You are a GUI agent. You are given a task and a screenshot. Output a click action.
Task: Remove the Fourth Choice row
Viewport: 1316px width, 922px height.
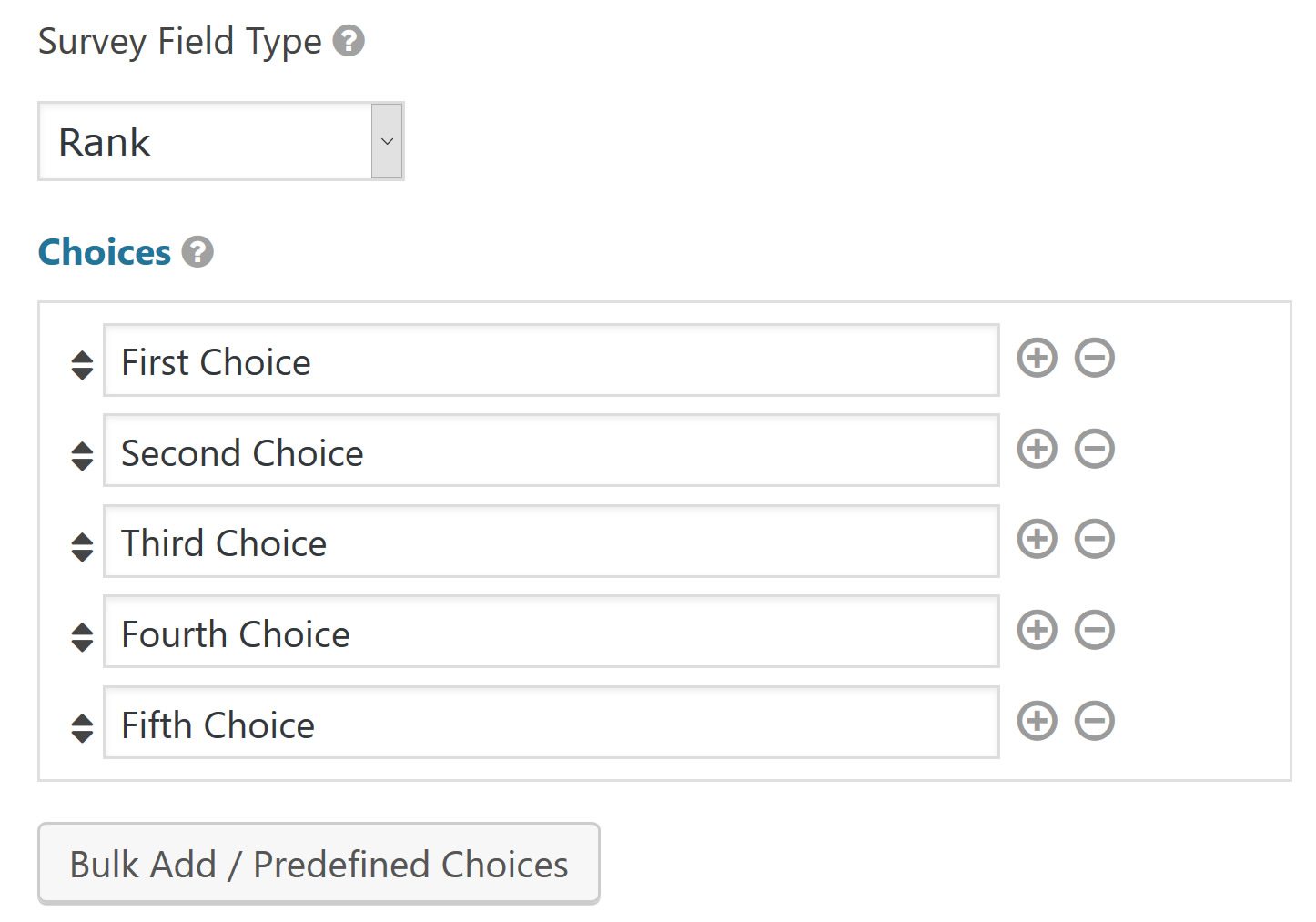pyautogui.click(x=1094, y=630)
